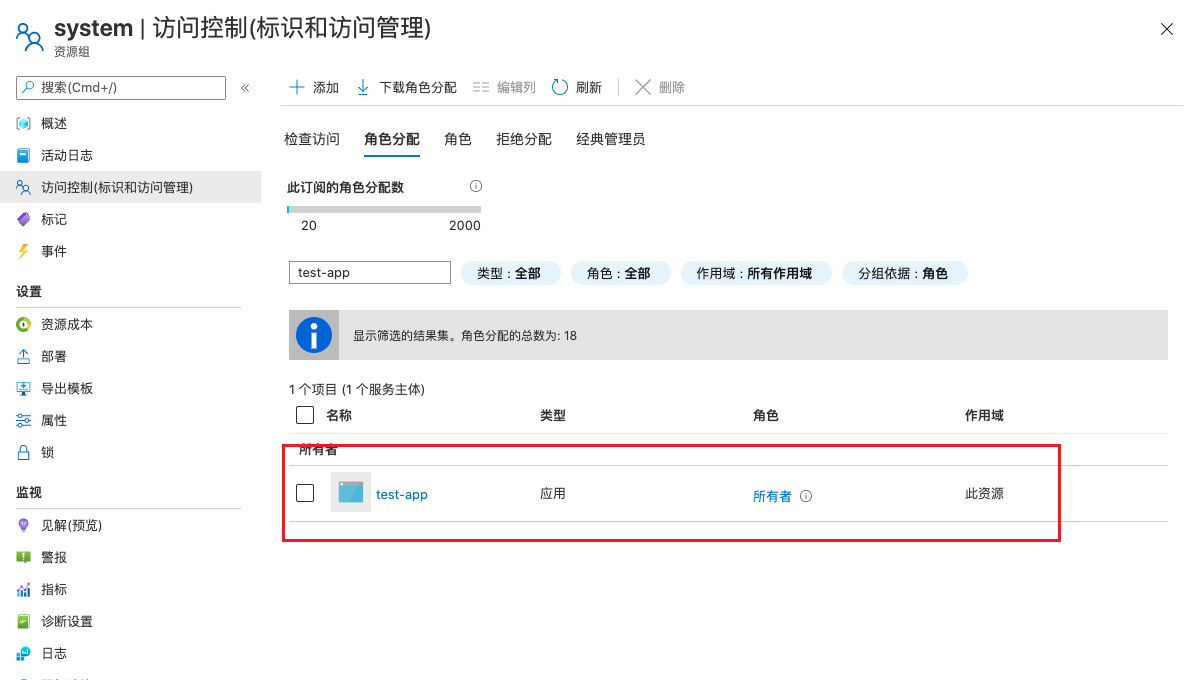This screenshot has height=680, width=1197.
Task: Open the 分组依据 : 角色 grouping dropdown
Action: 903,273
